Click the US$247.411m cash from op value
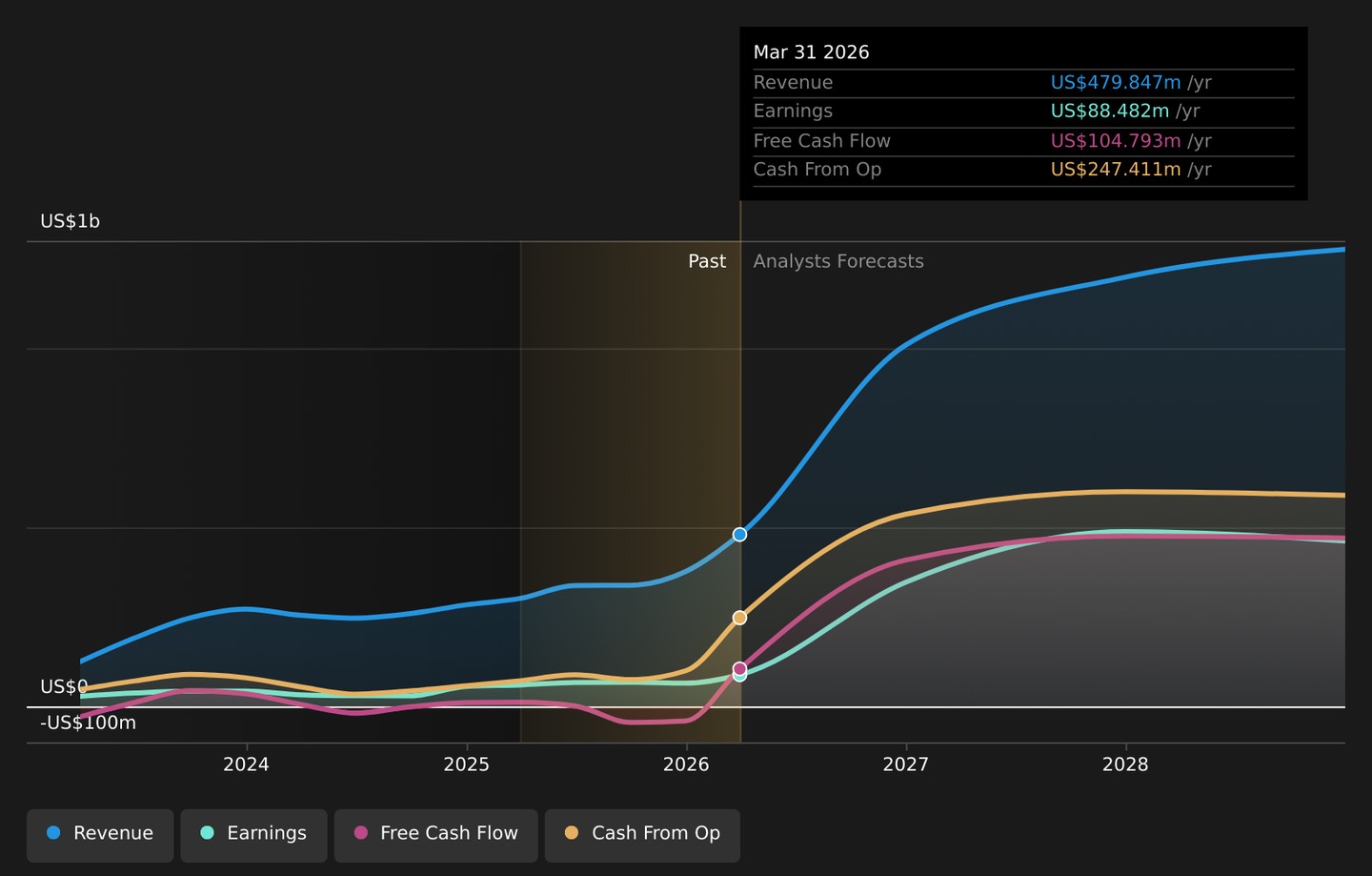 pyautogui.click(x=1116, y=170)
